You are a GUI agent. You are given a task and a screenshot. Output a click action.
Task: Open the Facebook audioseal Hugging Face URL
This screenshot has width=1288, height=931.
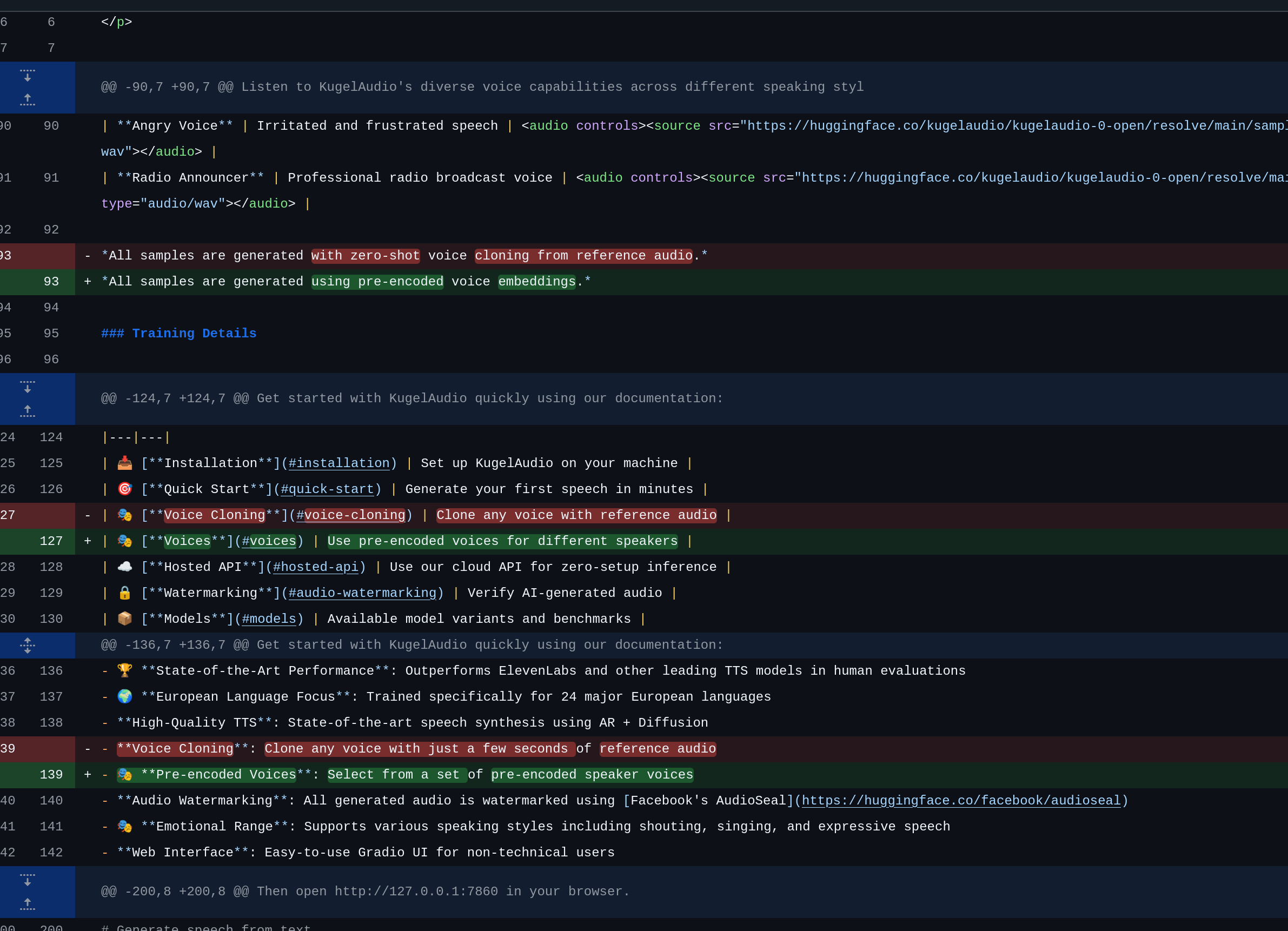[x=961, y=801]
